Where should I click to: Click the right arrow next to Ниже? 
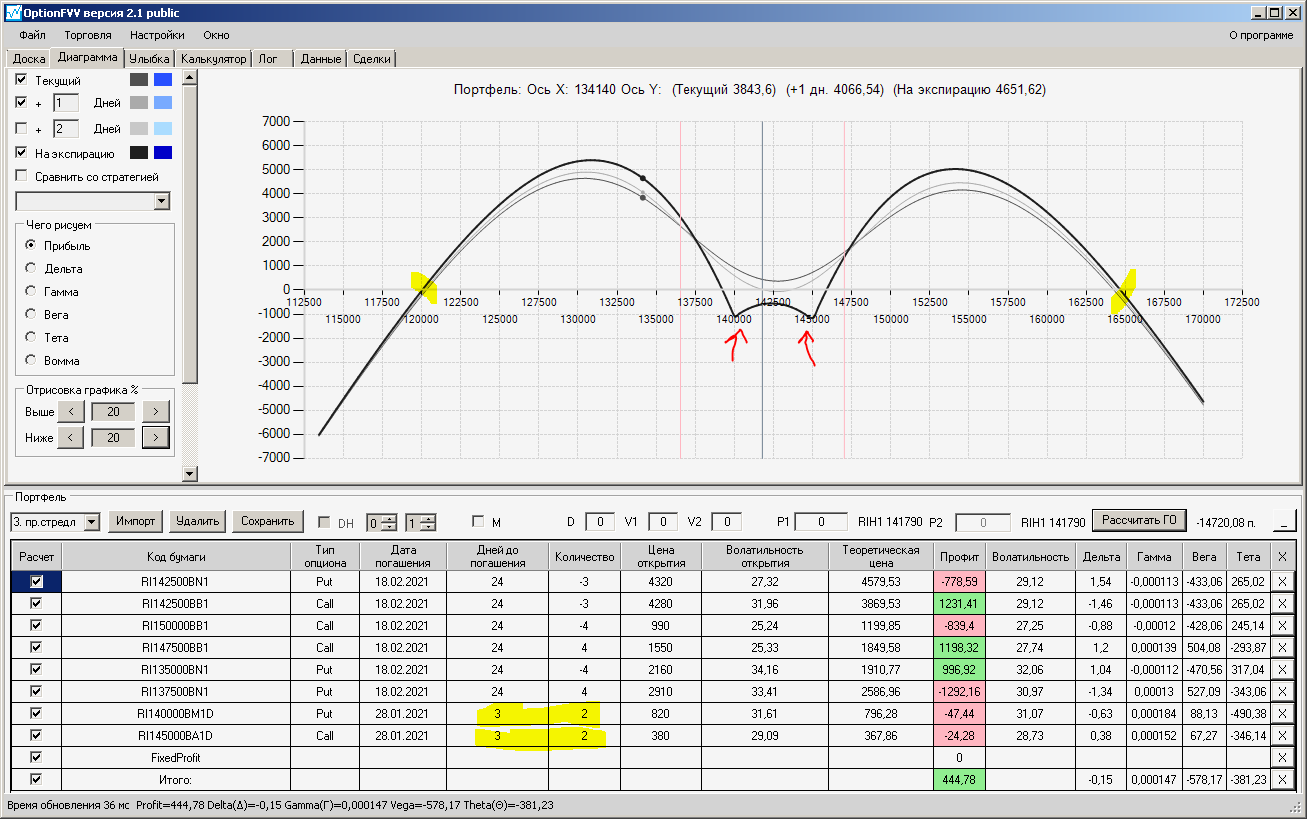[156, 437]
